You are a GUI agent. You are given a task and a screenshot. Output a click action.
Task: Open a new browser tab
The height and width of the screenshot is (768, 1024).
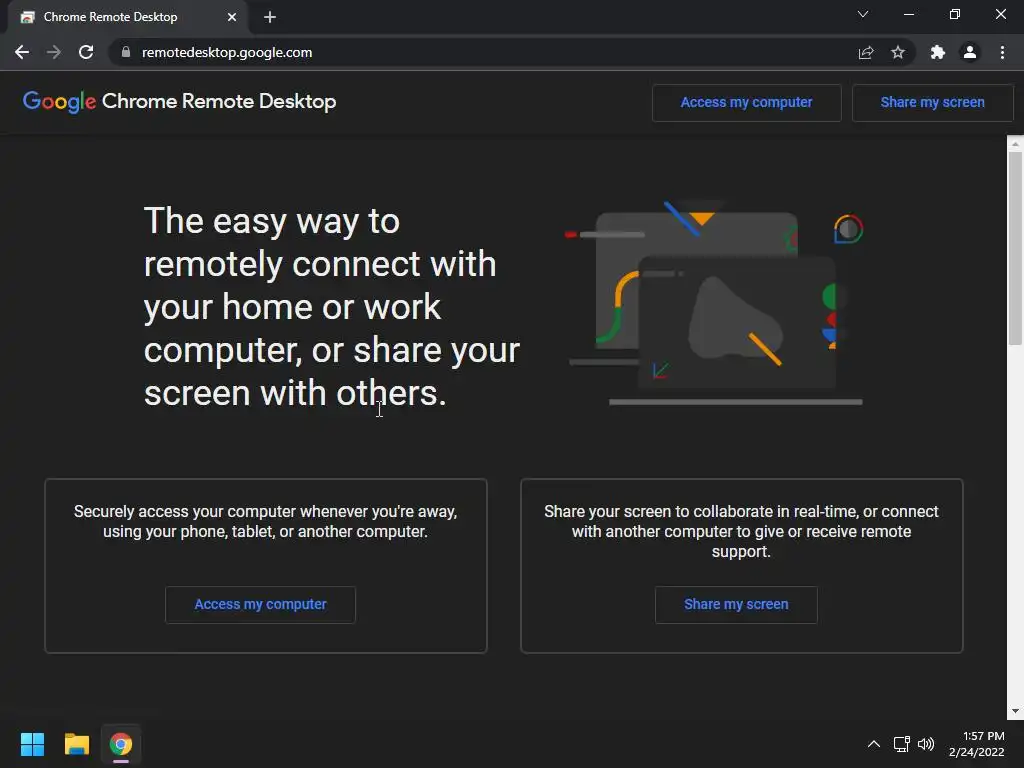pyautogui.click(x=270, y=17)
